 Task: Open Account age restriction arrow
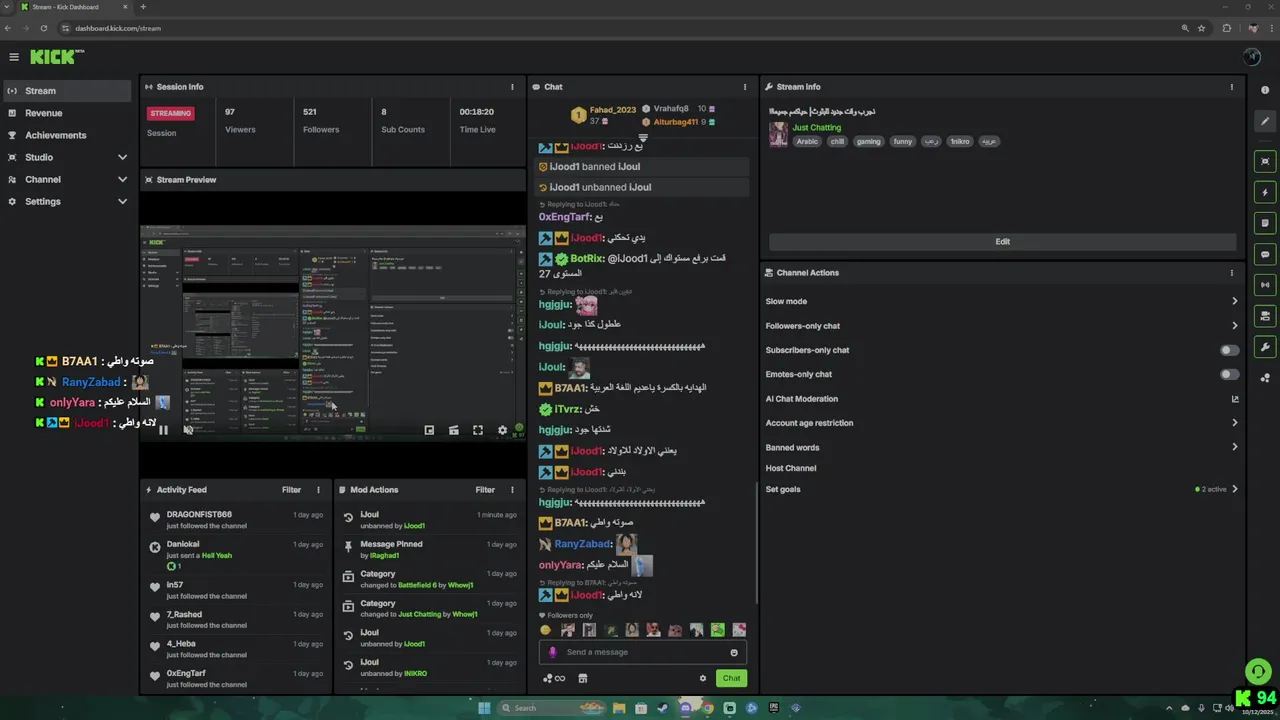[x=1234, y=423]
